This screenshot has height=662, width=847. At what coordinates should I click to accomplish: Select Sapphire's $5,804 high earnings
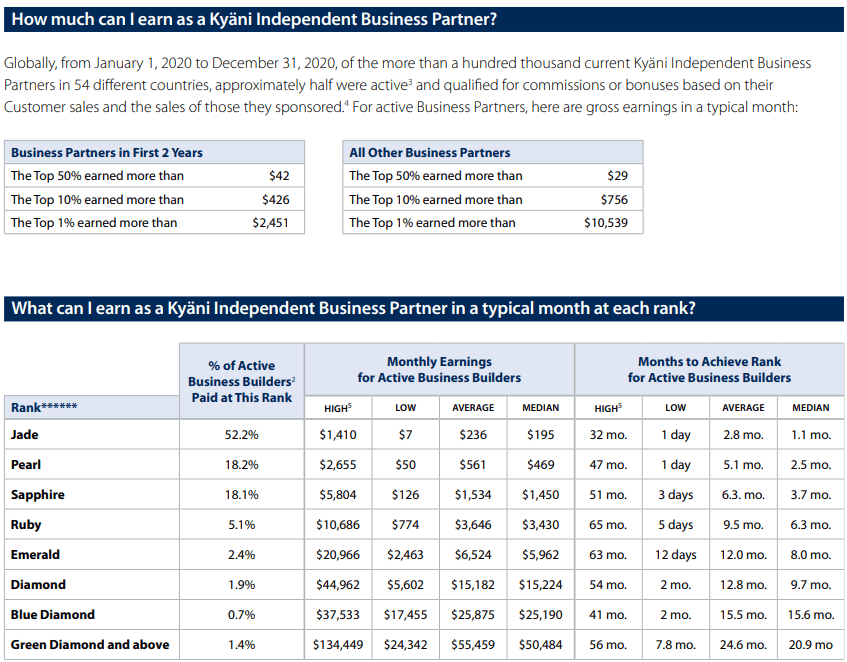click(x=338, y=495)
